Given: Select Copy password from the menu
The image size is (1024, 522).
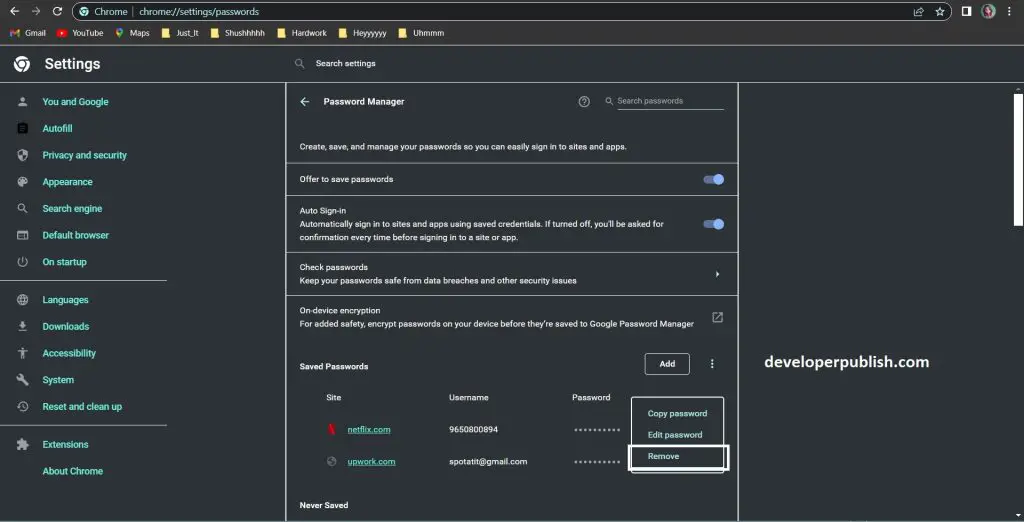Looking at the screenshot, I should (677, 414).
